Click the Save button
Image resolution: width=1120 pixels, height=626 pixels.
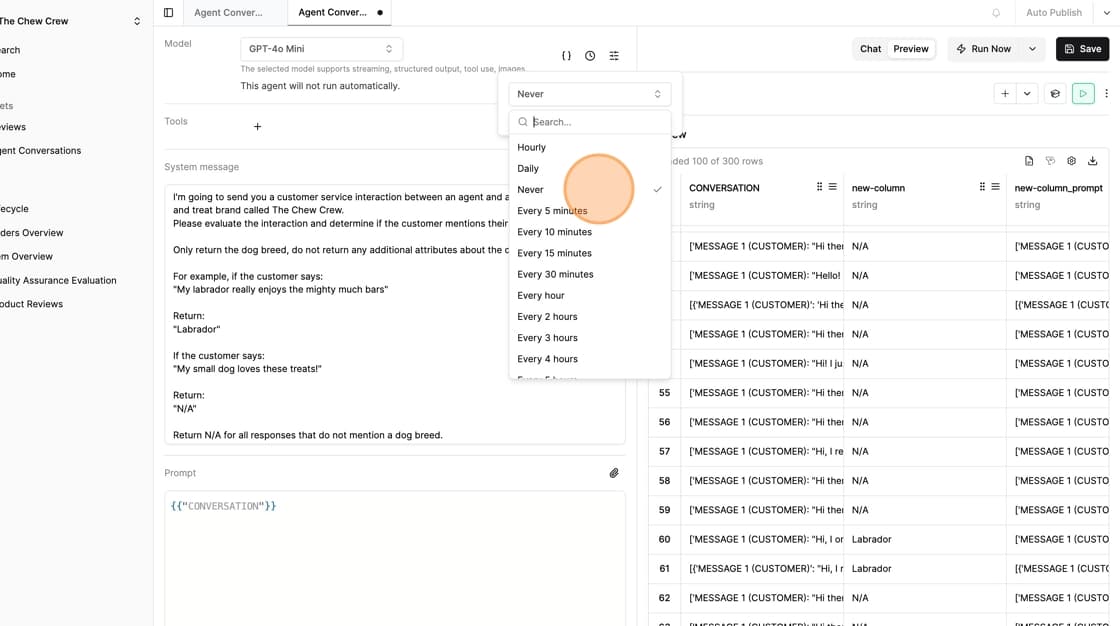1082,49
